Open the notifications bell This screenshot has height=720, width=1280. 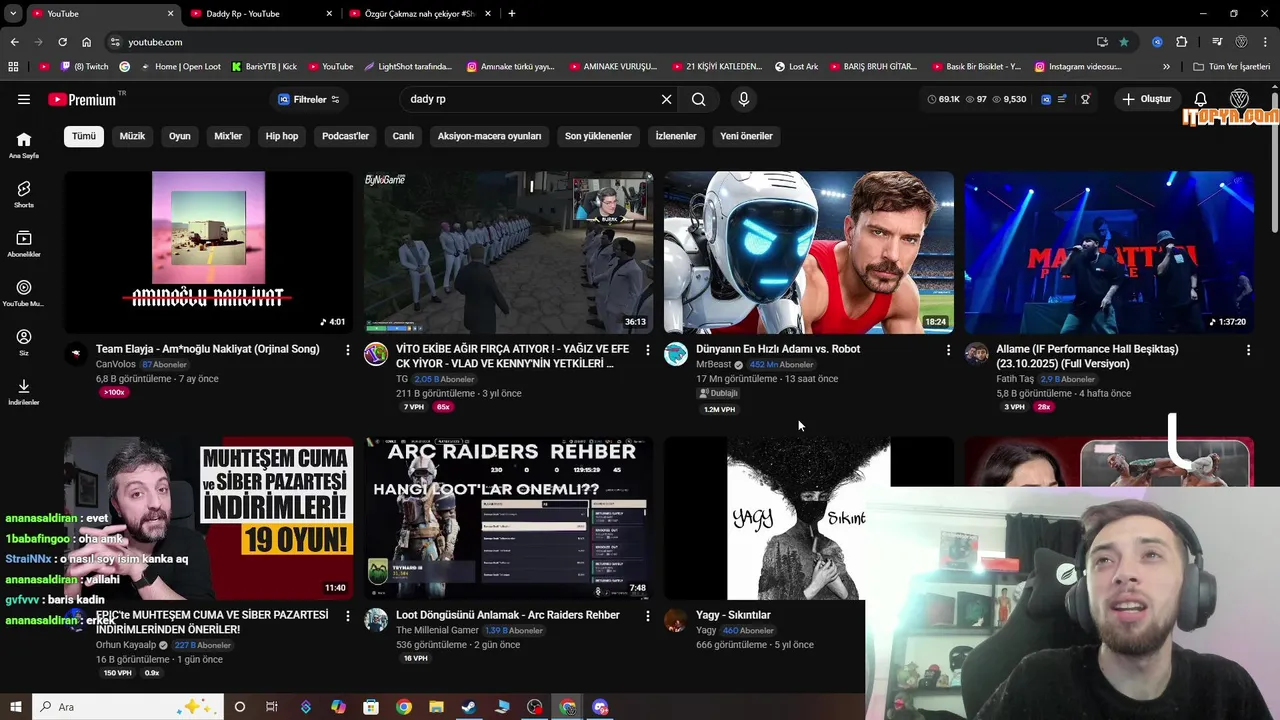1201,99
